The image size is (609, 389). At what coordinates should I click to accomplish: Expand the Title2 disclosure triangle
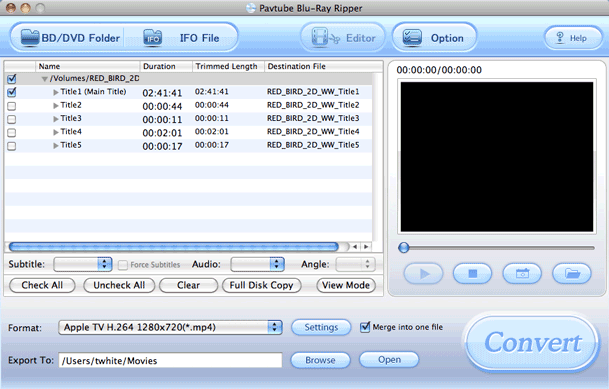pos(56,106)
